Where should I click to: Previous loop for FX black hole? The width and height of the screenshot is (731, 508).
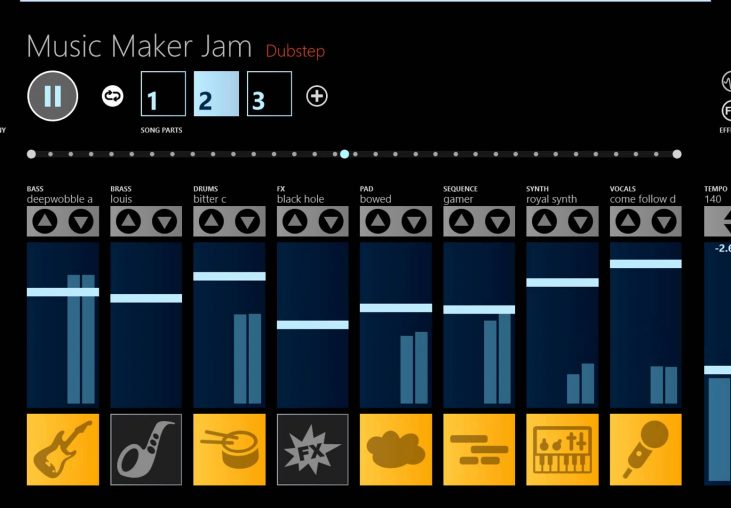295,221
